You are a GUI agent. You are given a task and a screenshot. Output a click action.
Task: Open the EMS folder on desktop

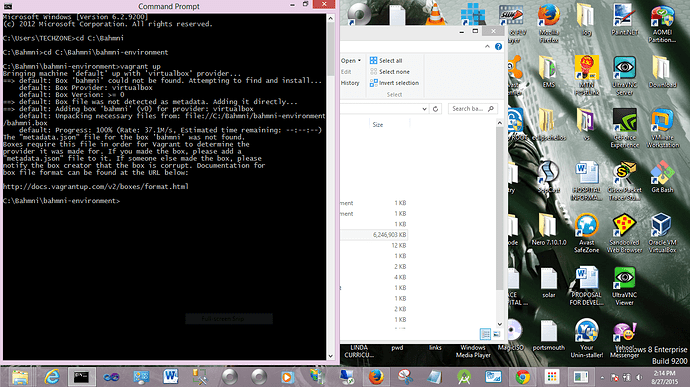coord(548,72)
